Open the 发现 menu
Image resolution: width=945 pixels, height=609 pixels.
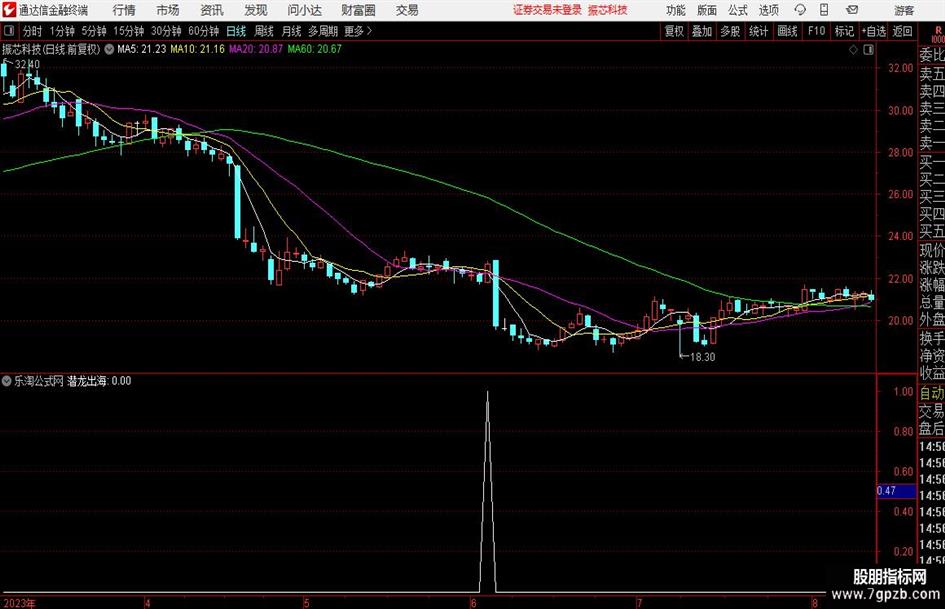[256, 10]
